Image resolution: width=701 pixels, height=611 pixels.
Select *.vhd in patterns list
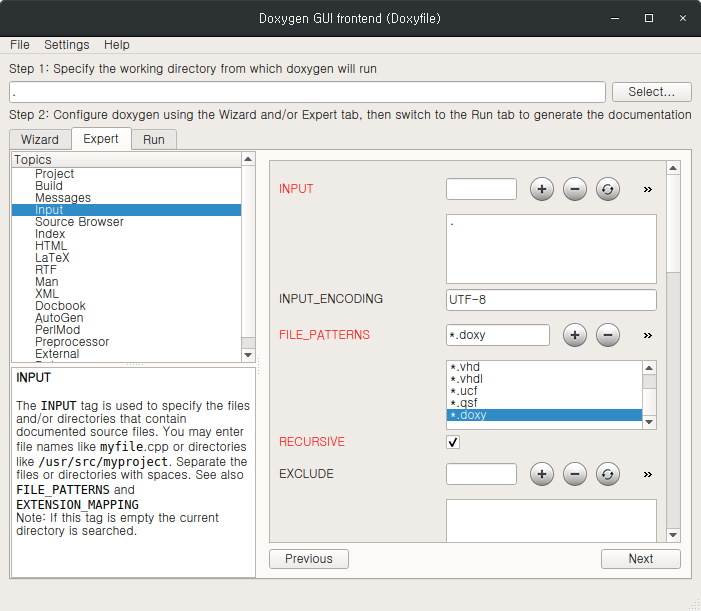click(545, 367)
